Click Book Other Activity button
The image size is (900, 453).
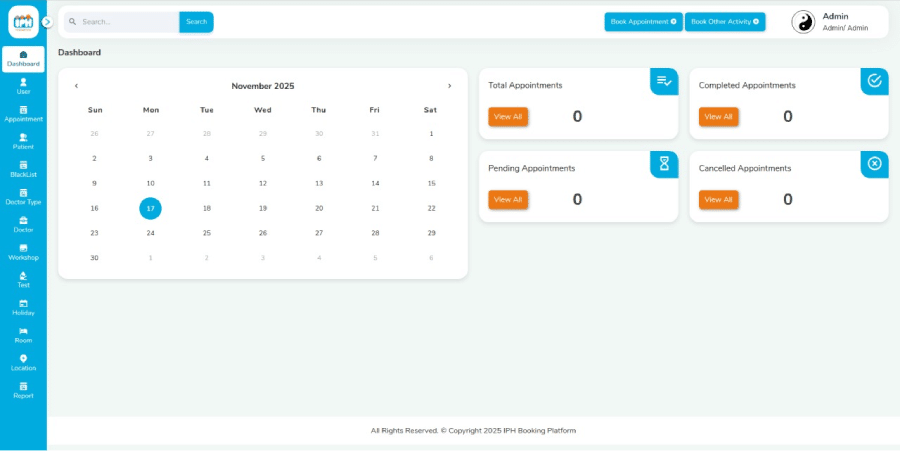(725, 22)
